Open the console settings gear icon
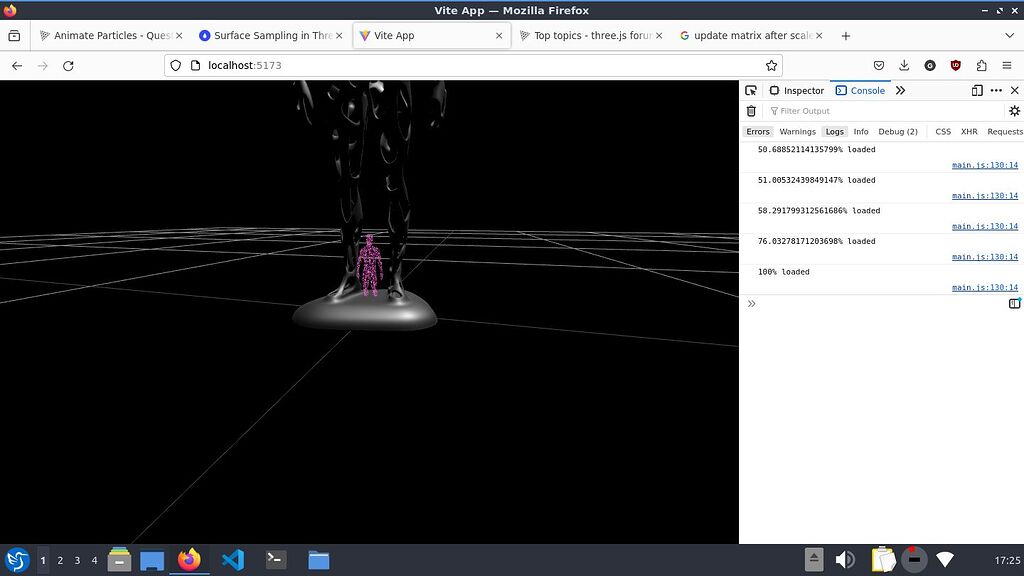This screenshot has height=576, width=1024. coord(1015,111)
